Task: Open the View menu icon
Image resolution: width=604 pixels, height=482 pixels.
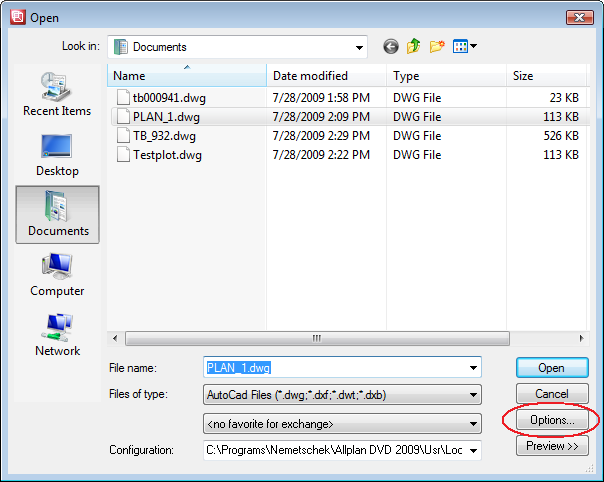Action: pyautogui.click(x=465, y=47)
